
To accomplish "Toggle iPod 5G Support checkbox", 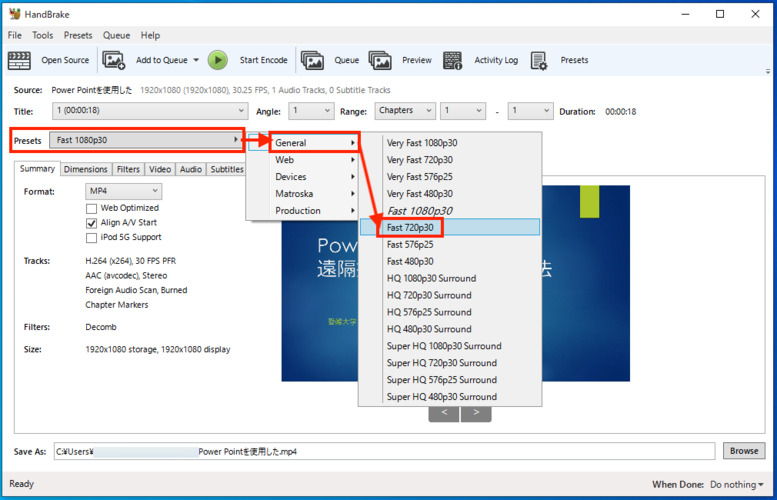I will point(91,238).
